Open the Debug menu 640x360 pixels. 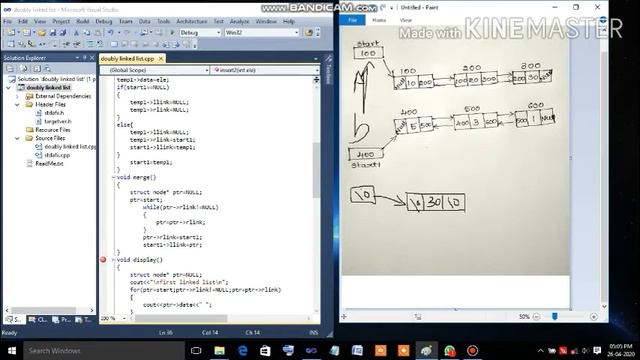tap(104, 21)
